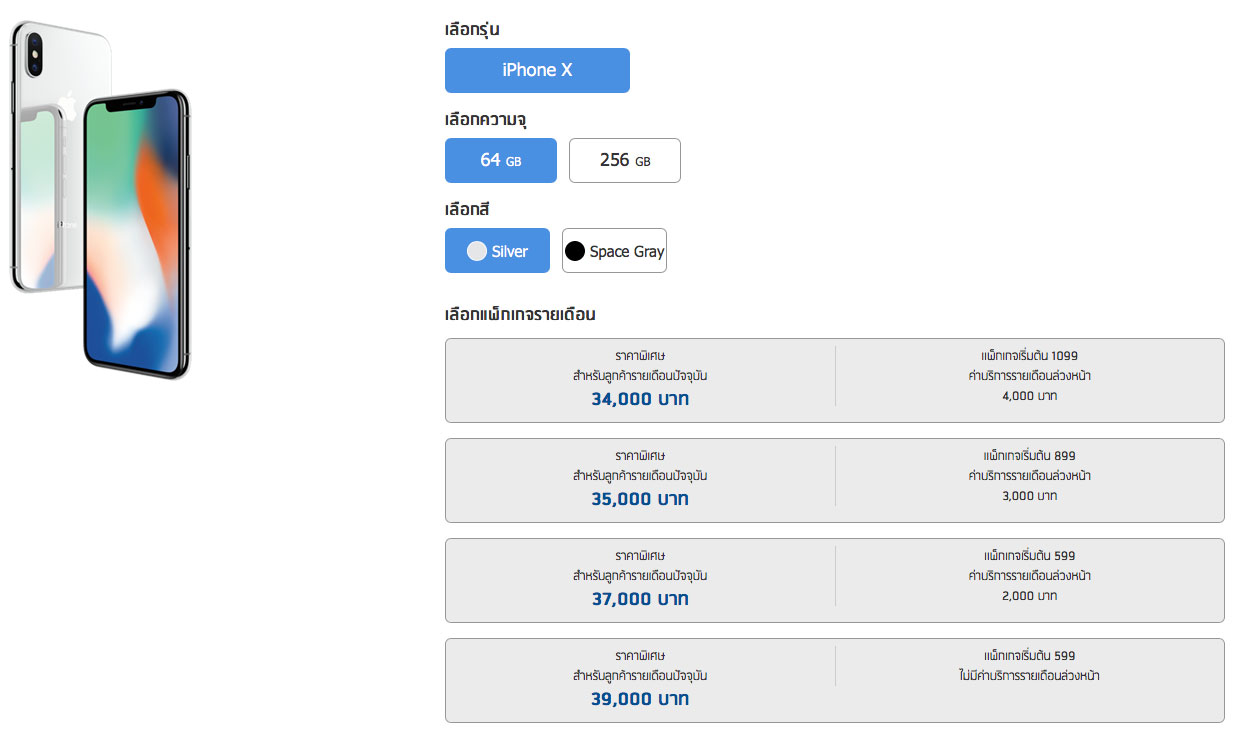The height and width of the screenshot is (737, 1244).
Task: Select the Space Gray color option
Action: (x=614, y=251)
